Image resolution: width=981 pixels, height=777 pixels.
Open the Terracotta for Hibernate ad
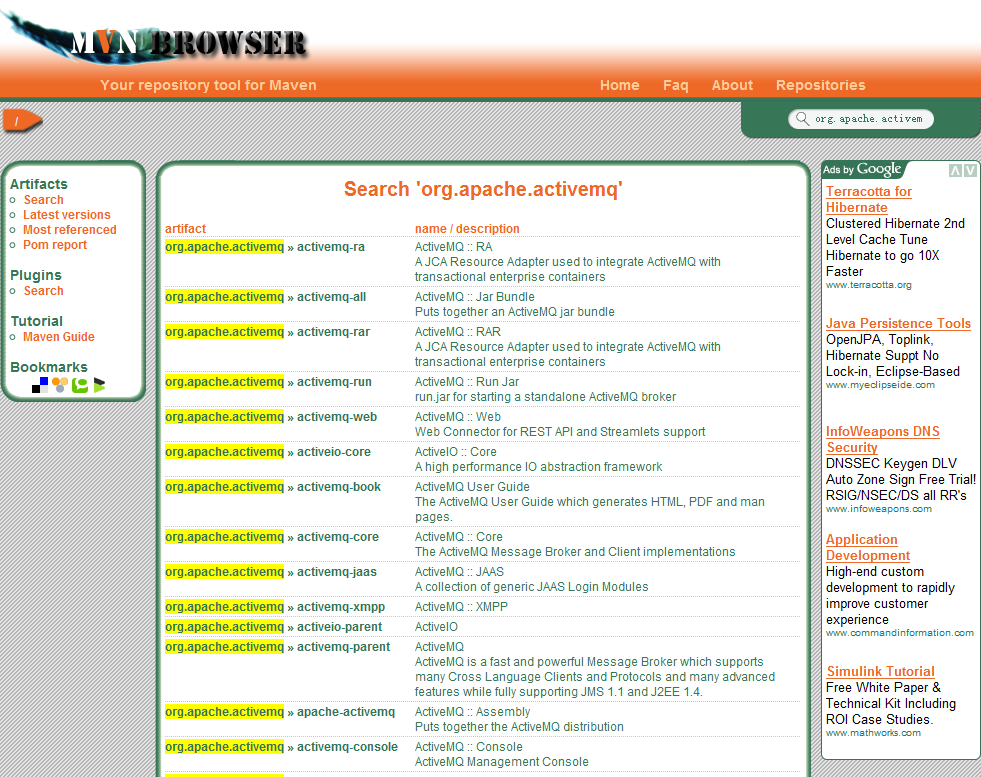tap(868, 200)
